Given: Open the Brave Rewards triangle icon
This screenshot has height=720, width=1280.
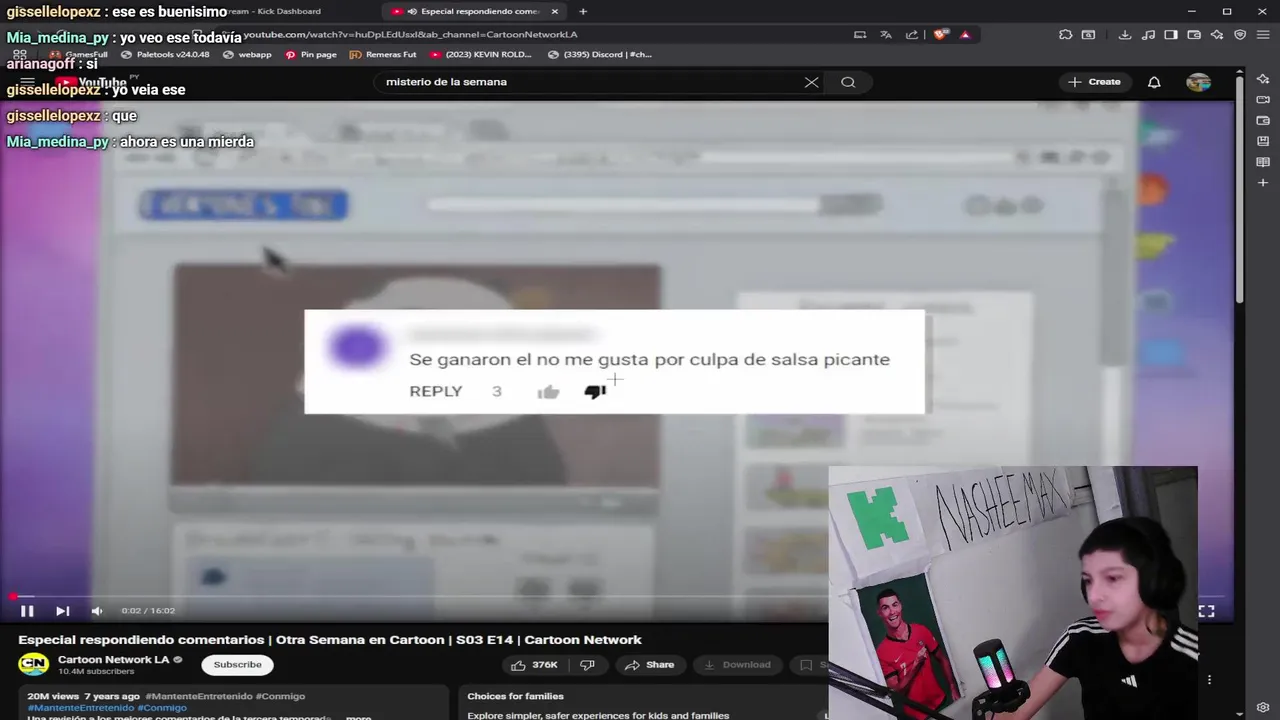Looking at the screenshot, I should (965, 34).
